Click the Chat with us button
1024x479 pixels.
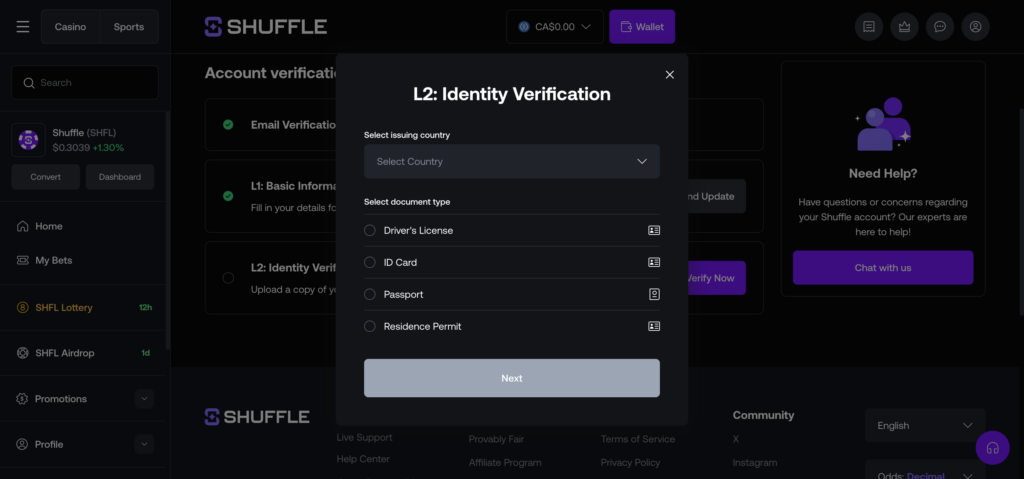click(x=883, y=268)
